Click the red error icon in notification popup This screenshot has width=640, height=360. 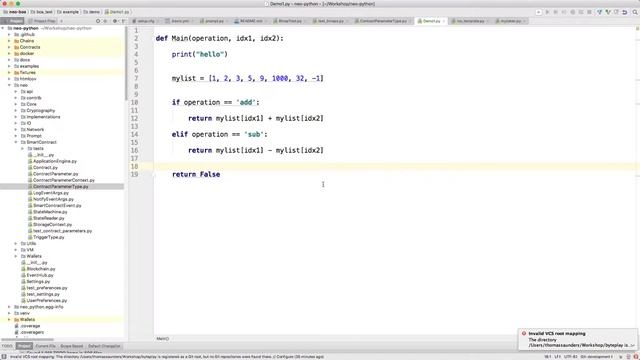[x=524, y=333]
